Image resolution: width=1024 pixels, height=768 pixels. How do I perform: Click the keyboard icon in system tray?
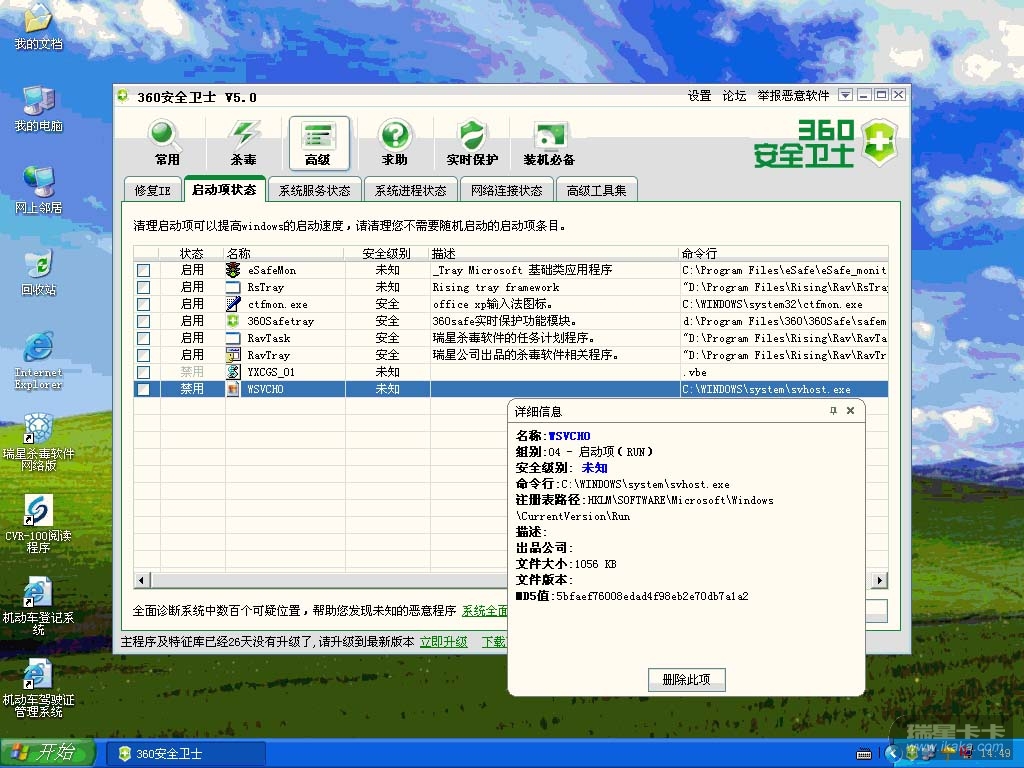point(863,754)
